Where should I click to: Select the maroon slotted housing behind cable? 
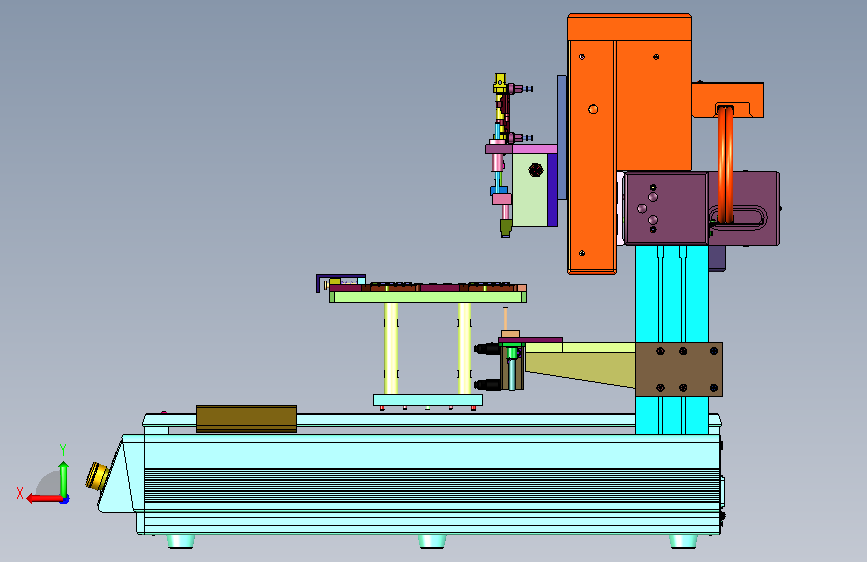744,208
